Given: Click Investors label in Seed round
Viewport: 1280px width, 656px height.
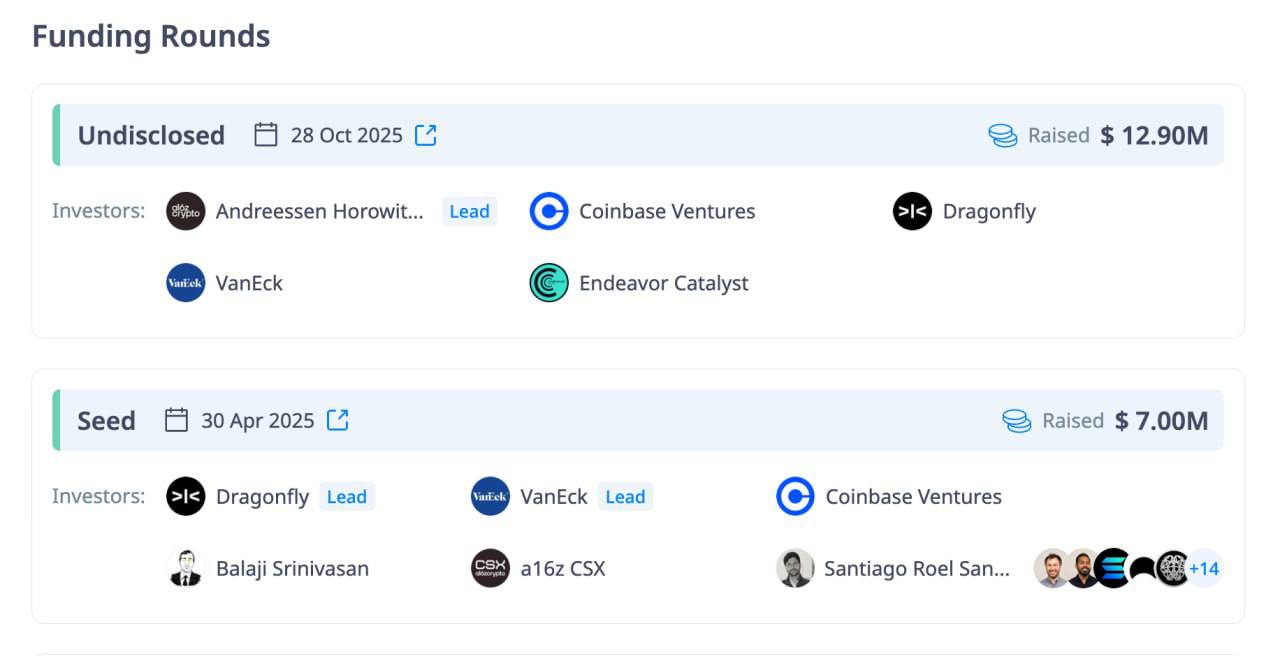Looking at the screenshot, I should coord(99,496).
